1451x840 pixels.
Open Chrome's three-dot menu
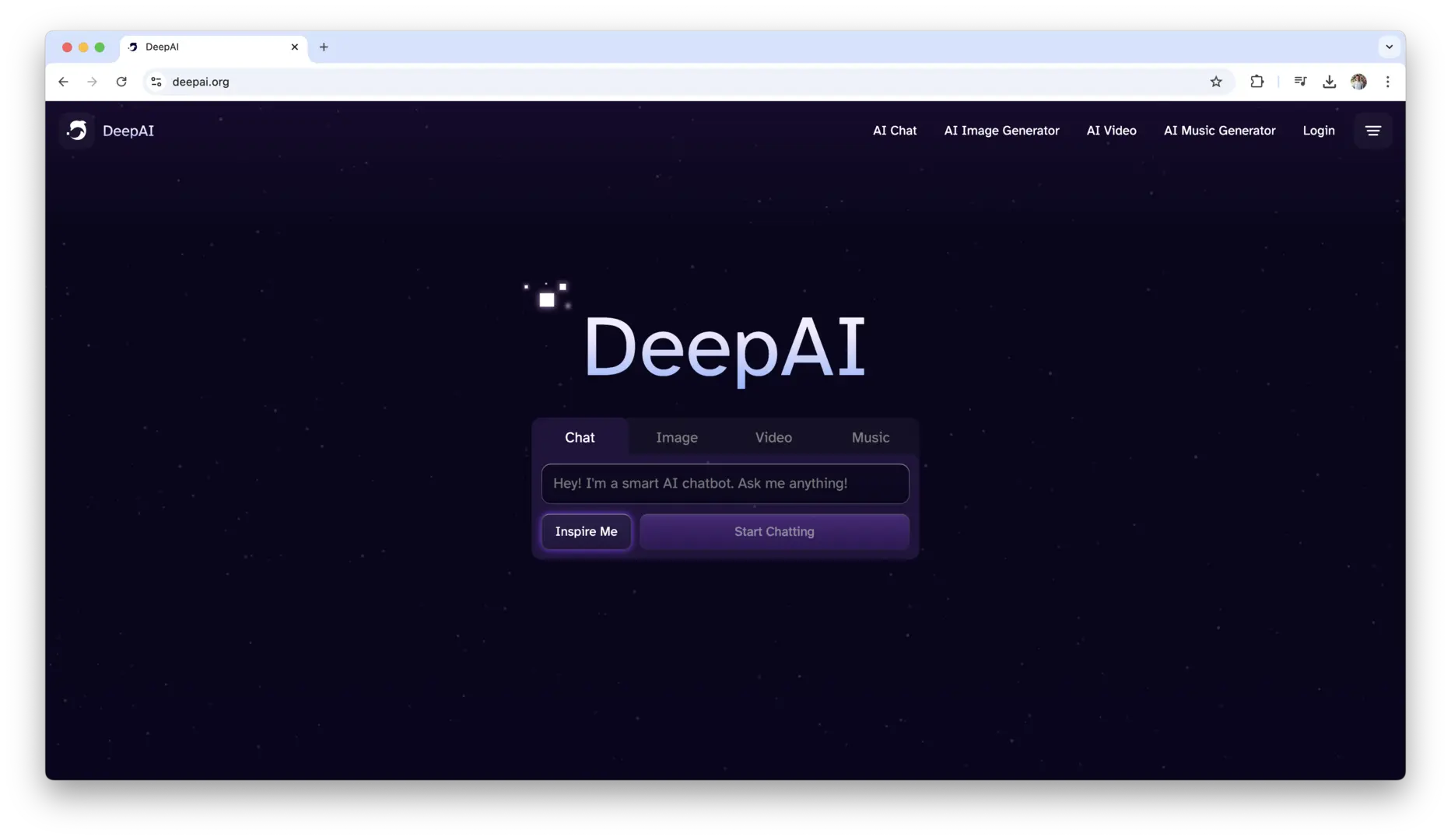(x=1388, y=82)
